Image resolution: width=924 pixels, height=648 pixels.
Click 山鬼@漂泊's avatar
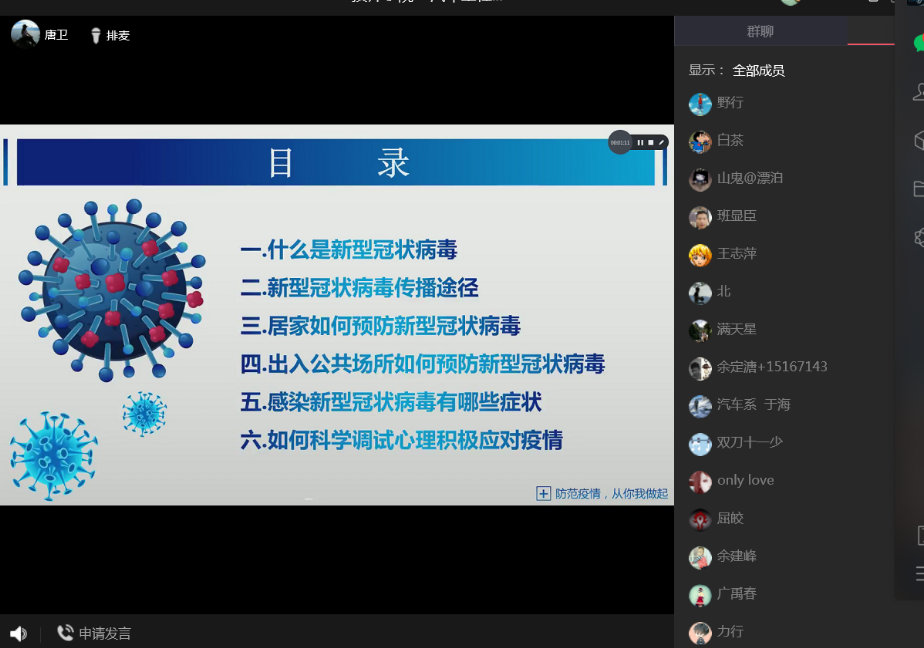[x=700, y=180]
